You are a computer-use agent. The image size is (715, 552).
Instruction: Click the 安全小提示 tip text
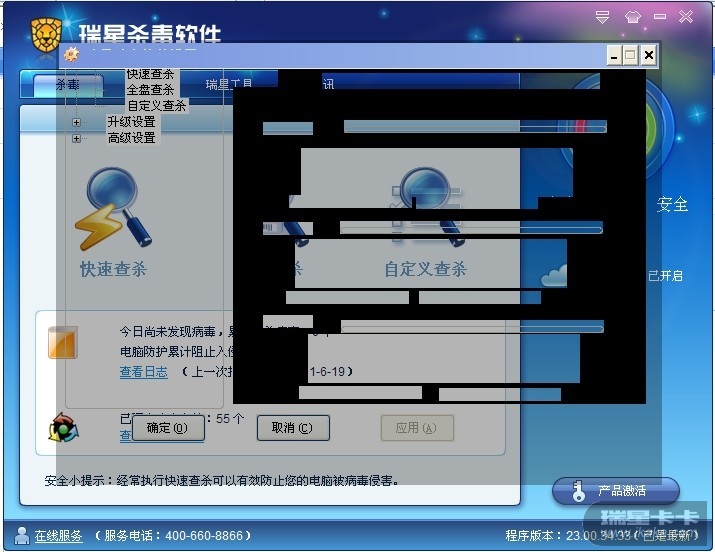(x=222, y=480)
